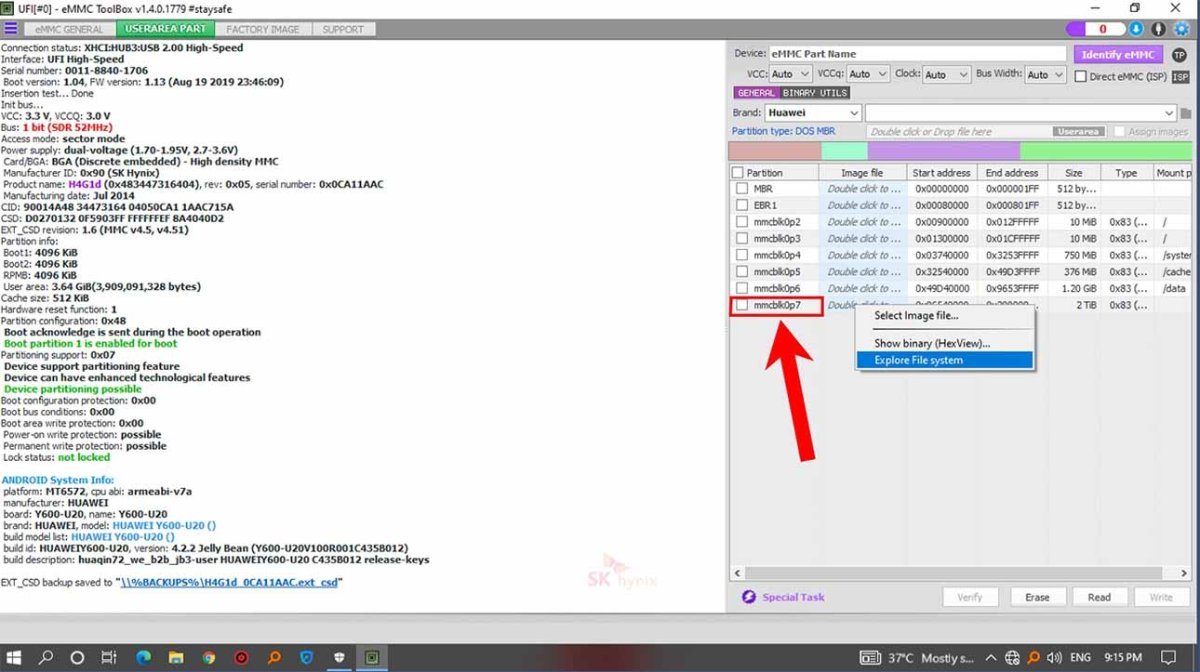Screen dimensions: 1200x672
Task: Check the mmcblk0p5 partition checkbox
Action: point(742,271)
